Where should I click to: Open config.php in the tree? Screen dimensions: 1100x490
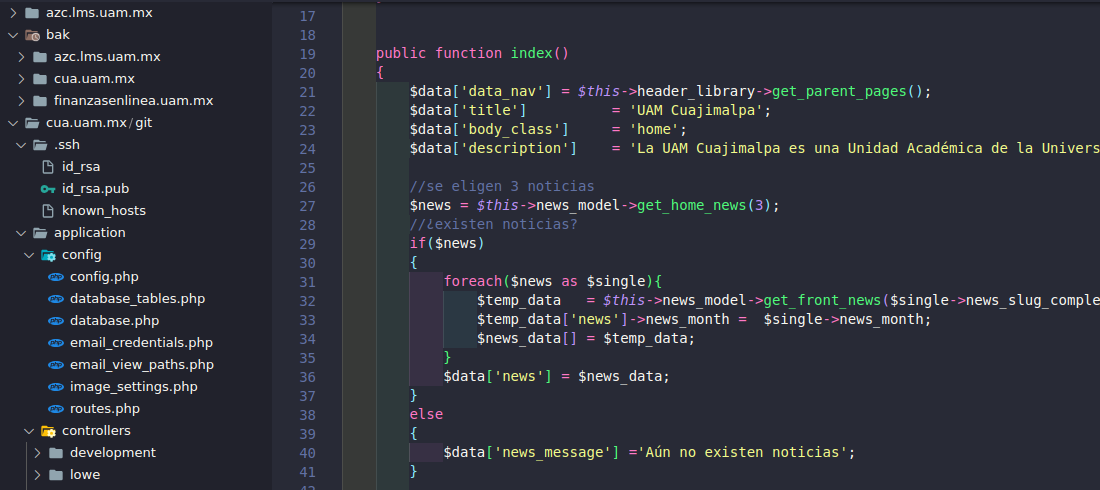pos(104,277)
